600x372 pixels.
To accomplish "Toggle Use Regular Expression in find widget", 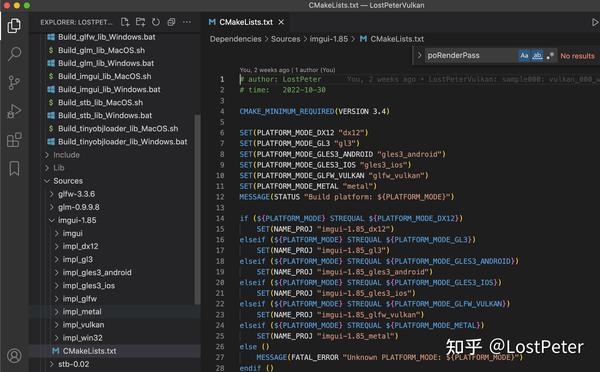I will tap(550, 55).
